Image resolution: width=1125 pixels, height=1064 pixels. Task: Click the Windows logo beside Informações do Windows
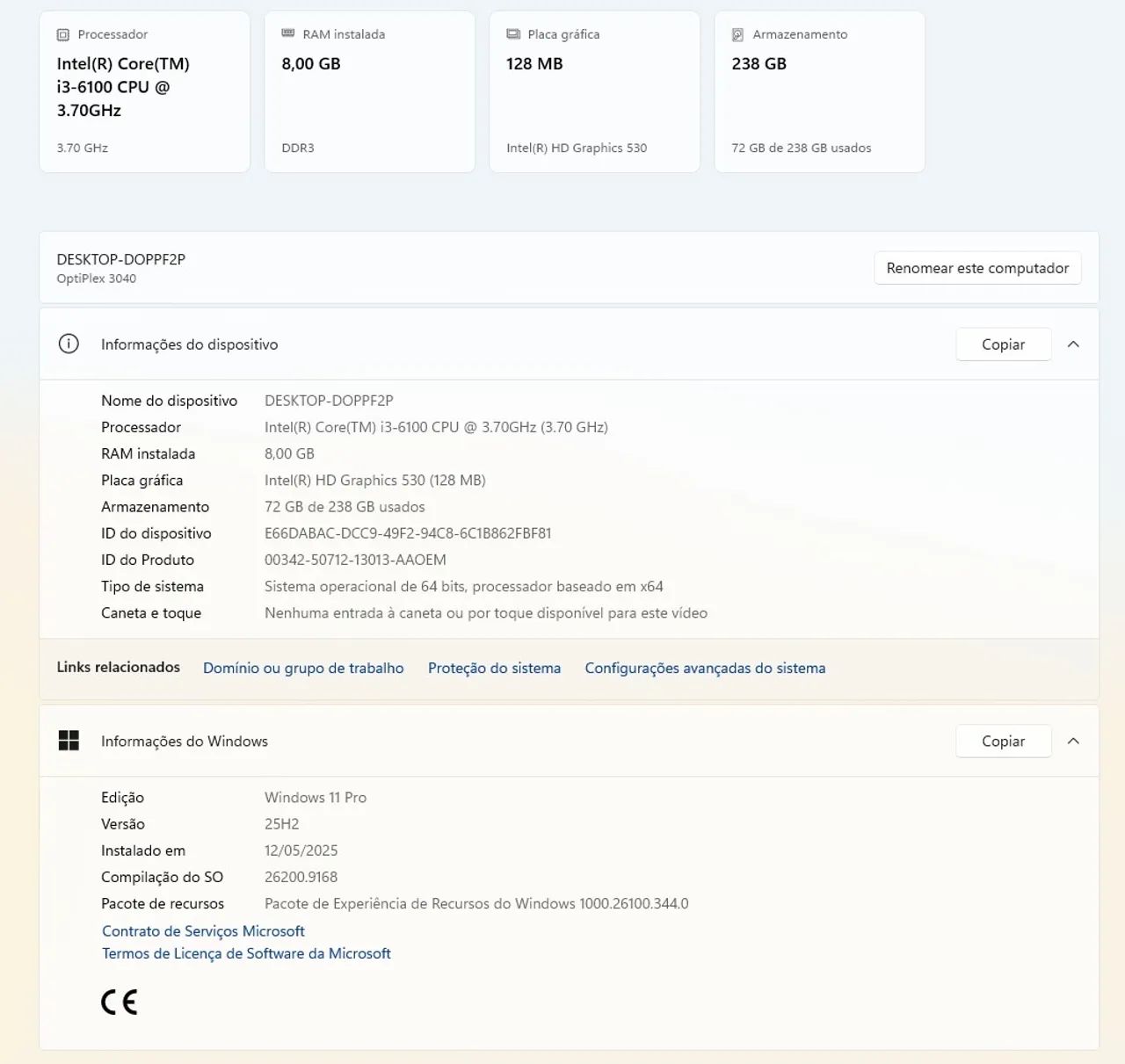pos(69,741)
